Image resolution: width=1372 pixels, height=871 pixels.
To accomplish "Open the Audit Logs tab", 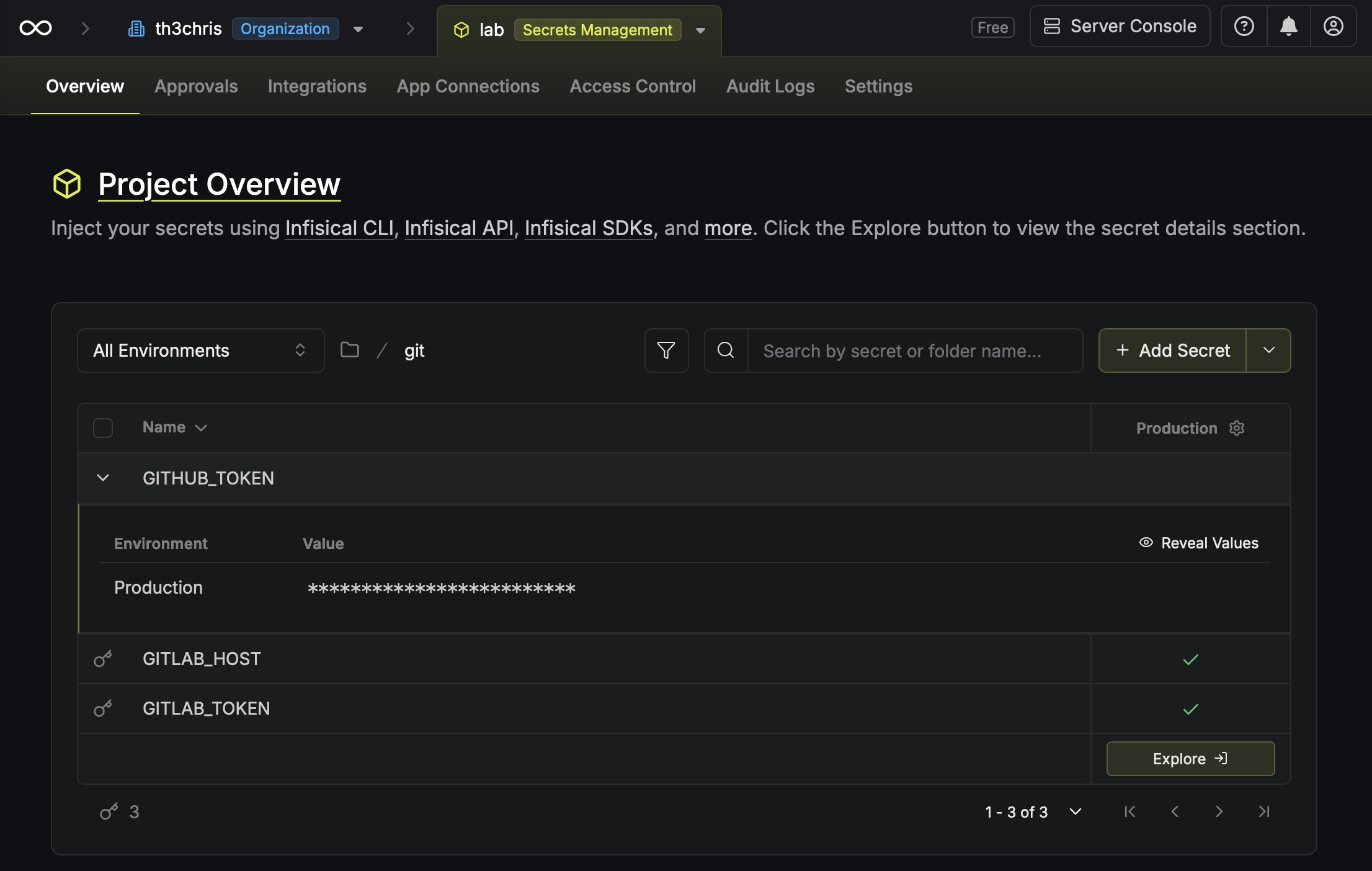I will [770, 86].
